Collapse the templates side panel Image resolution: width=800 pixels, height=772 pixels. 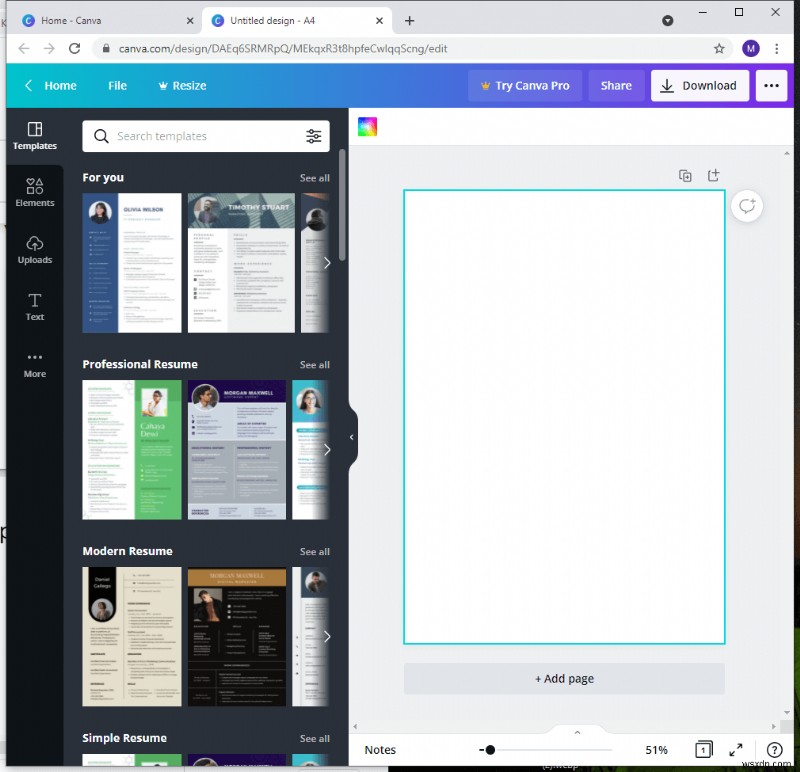(x=352, y=437)
